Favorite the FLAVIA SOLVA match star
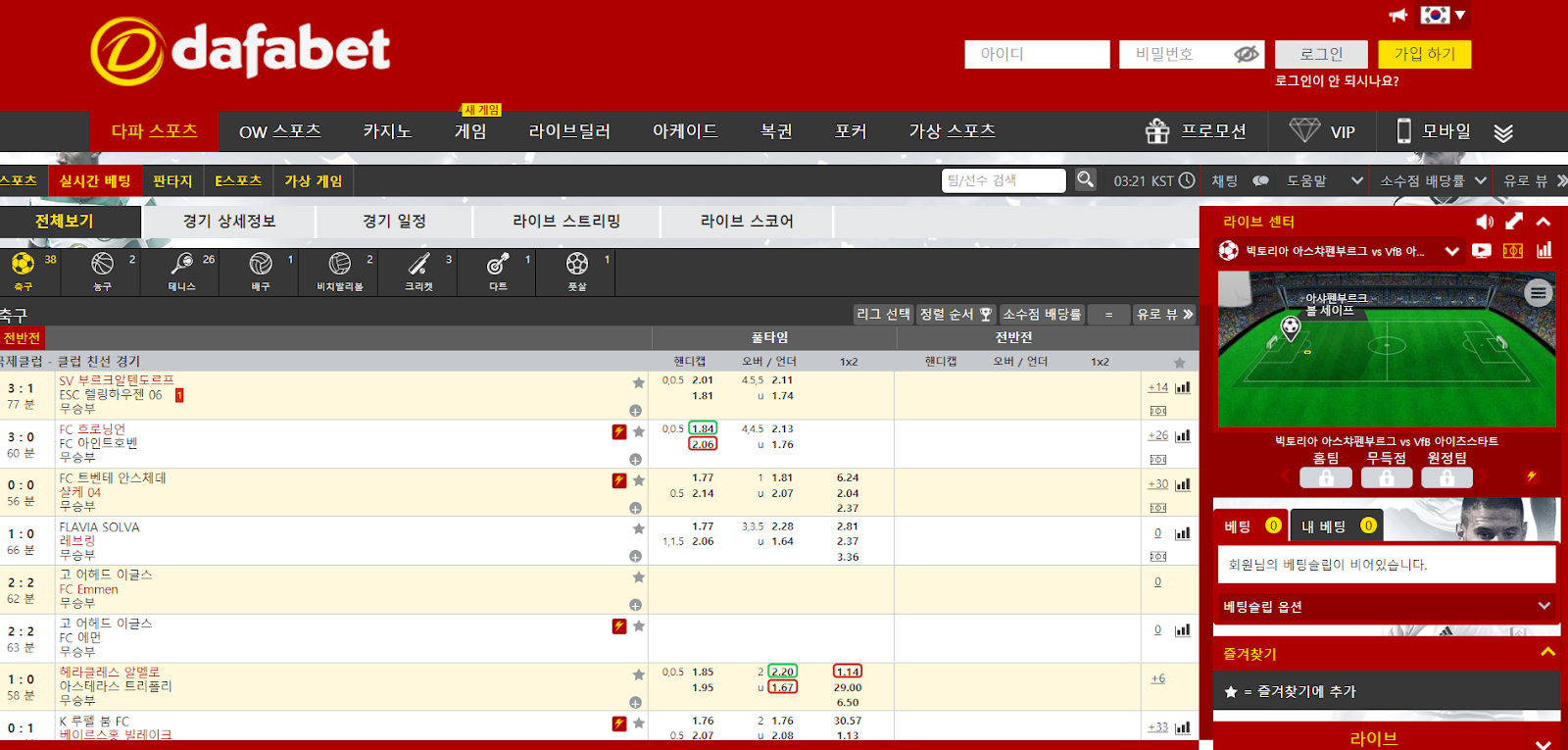The height and width of the screenshot is (750, 1568). click(639, 528)
